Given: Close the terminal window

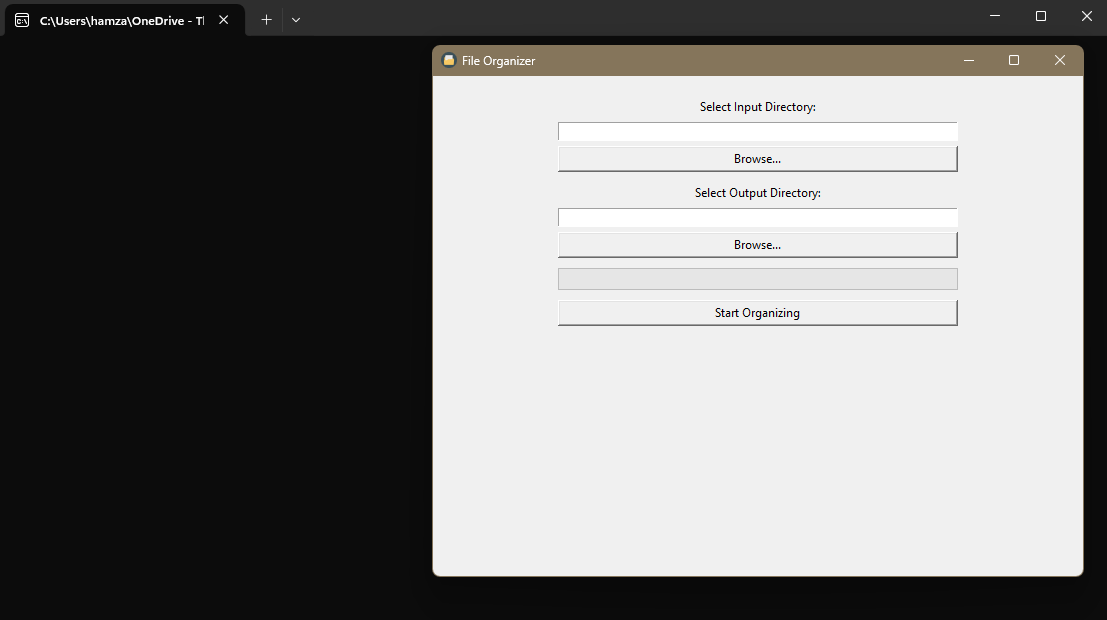Looking at the screenshot, I should pos(1087,16).
